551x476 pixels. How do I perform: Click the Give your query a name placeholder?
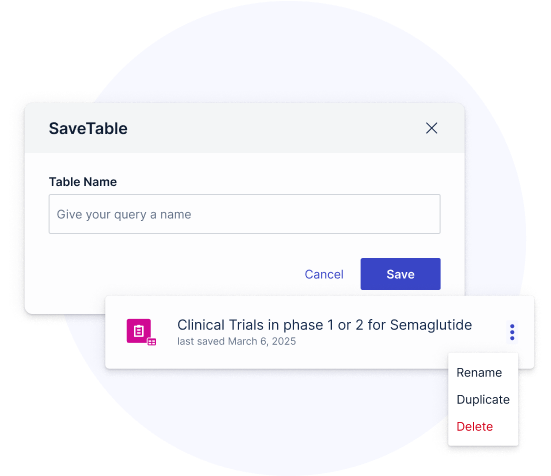[124, 214]
